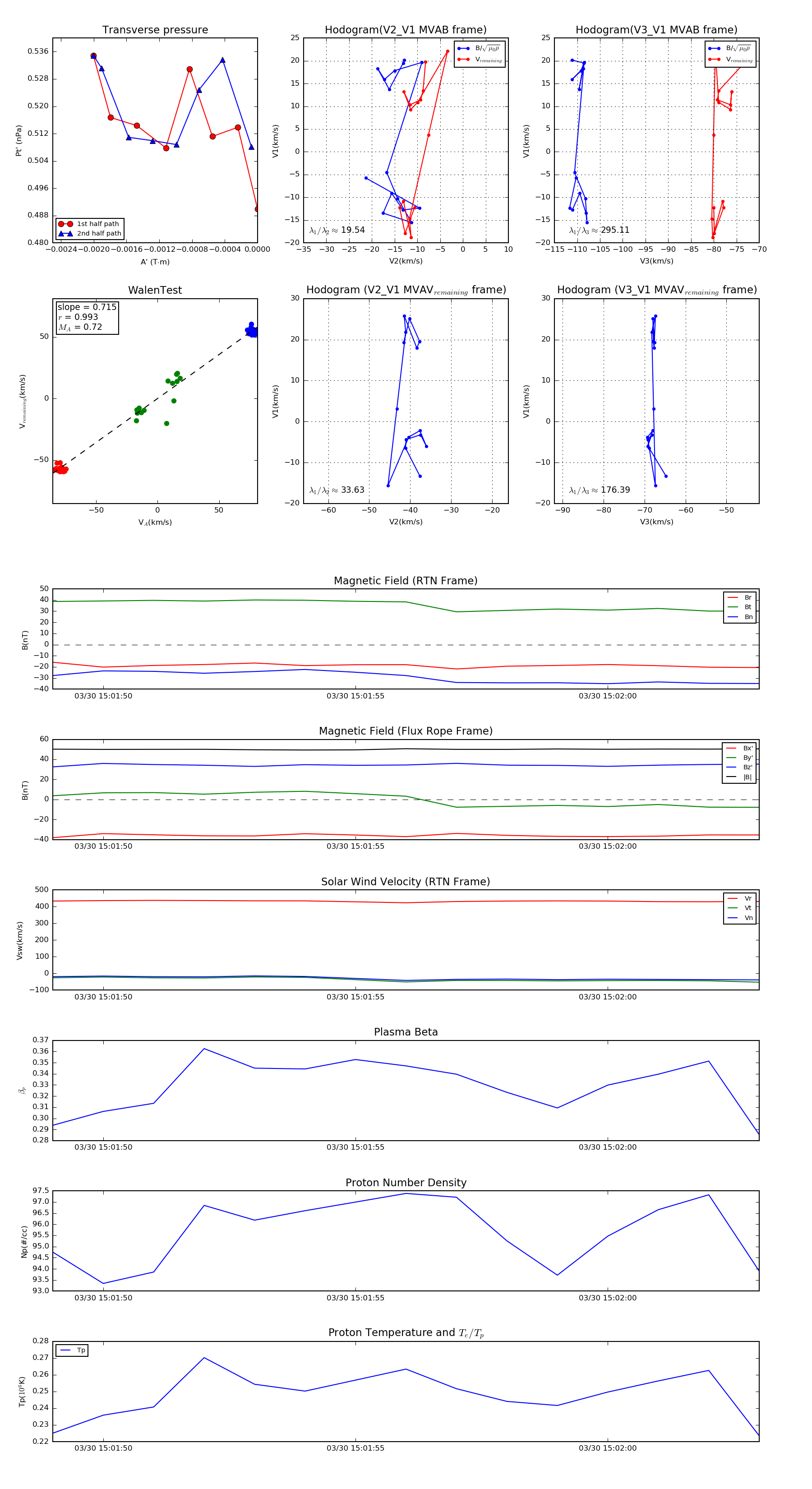This screenshot has width=812, height=1489.
Task: Click the 'Hodogram(V3_V1 MVAB frame)' title
Action: 656,30
